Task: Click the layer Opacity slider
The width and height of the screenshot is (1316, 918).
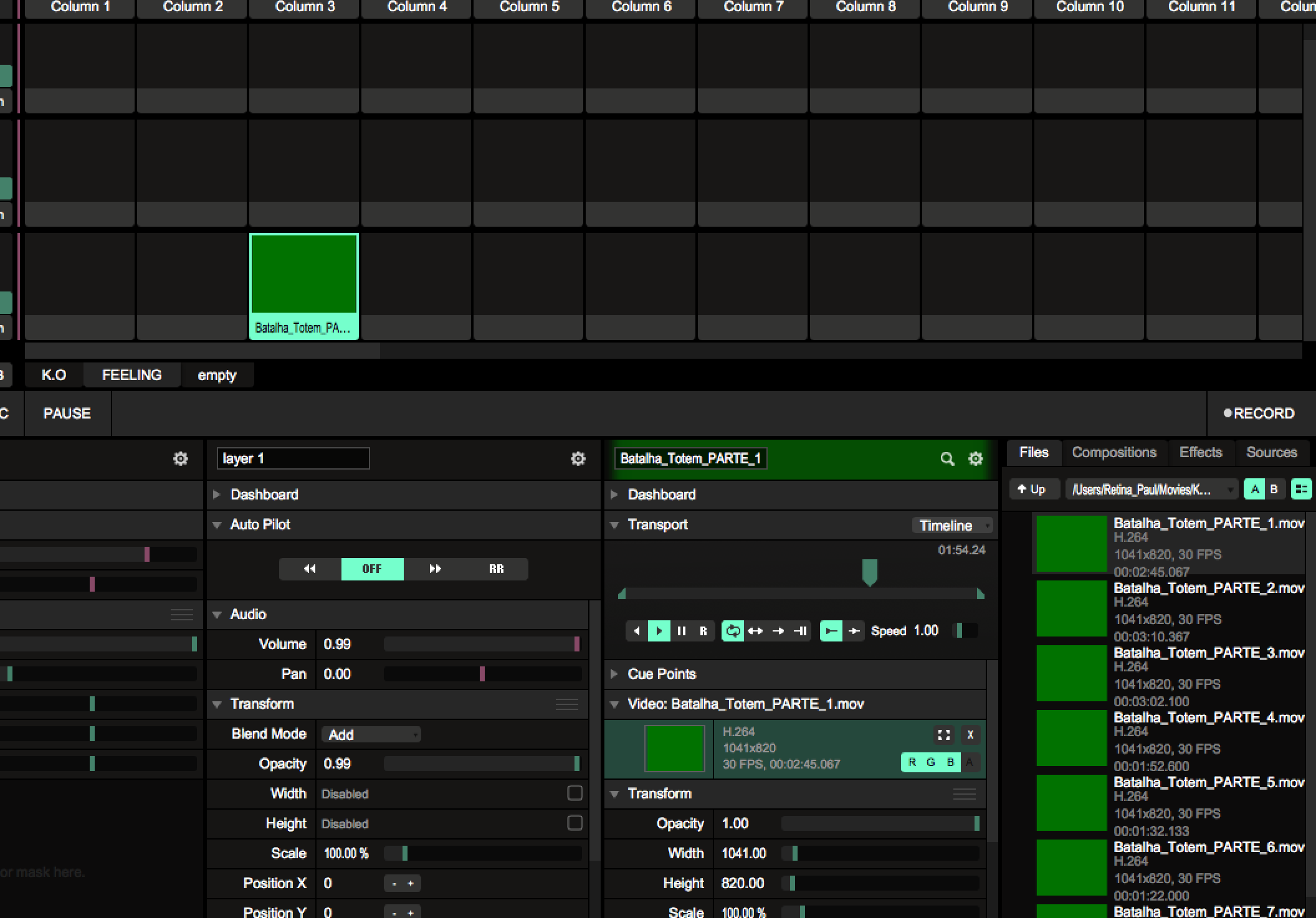Action: point(482,764)
